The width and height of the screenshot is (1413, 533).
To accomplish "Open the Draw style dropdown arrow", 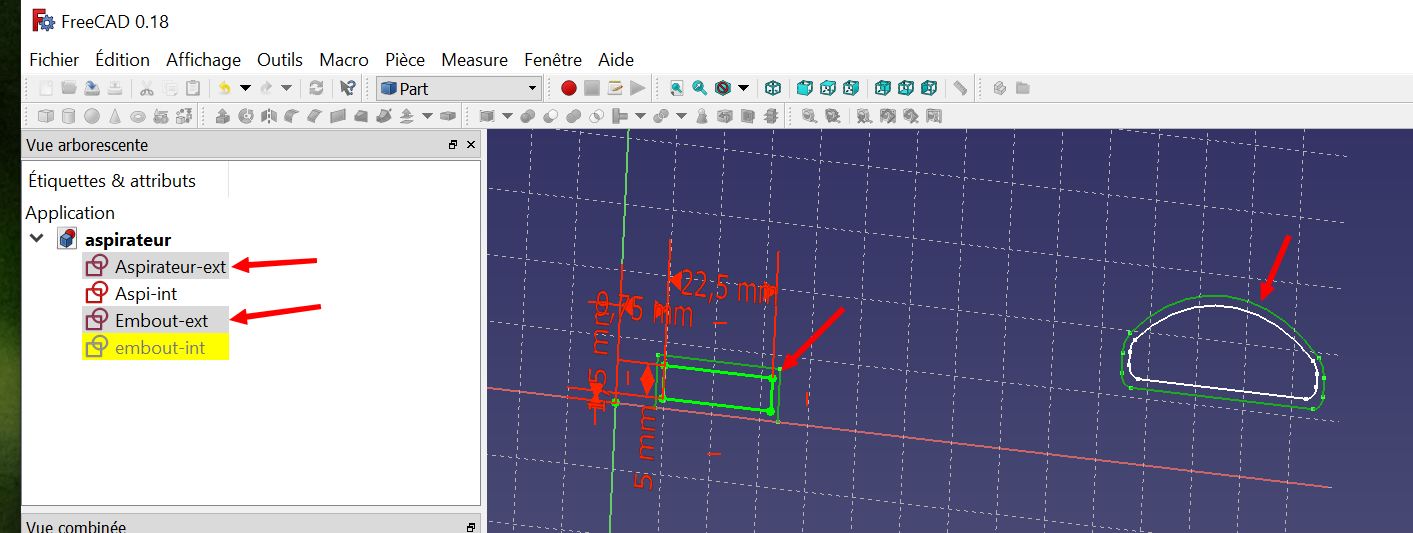I will [x=743, y=88].
